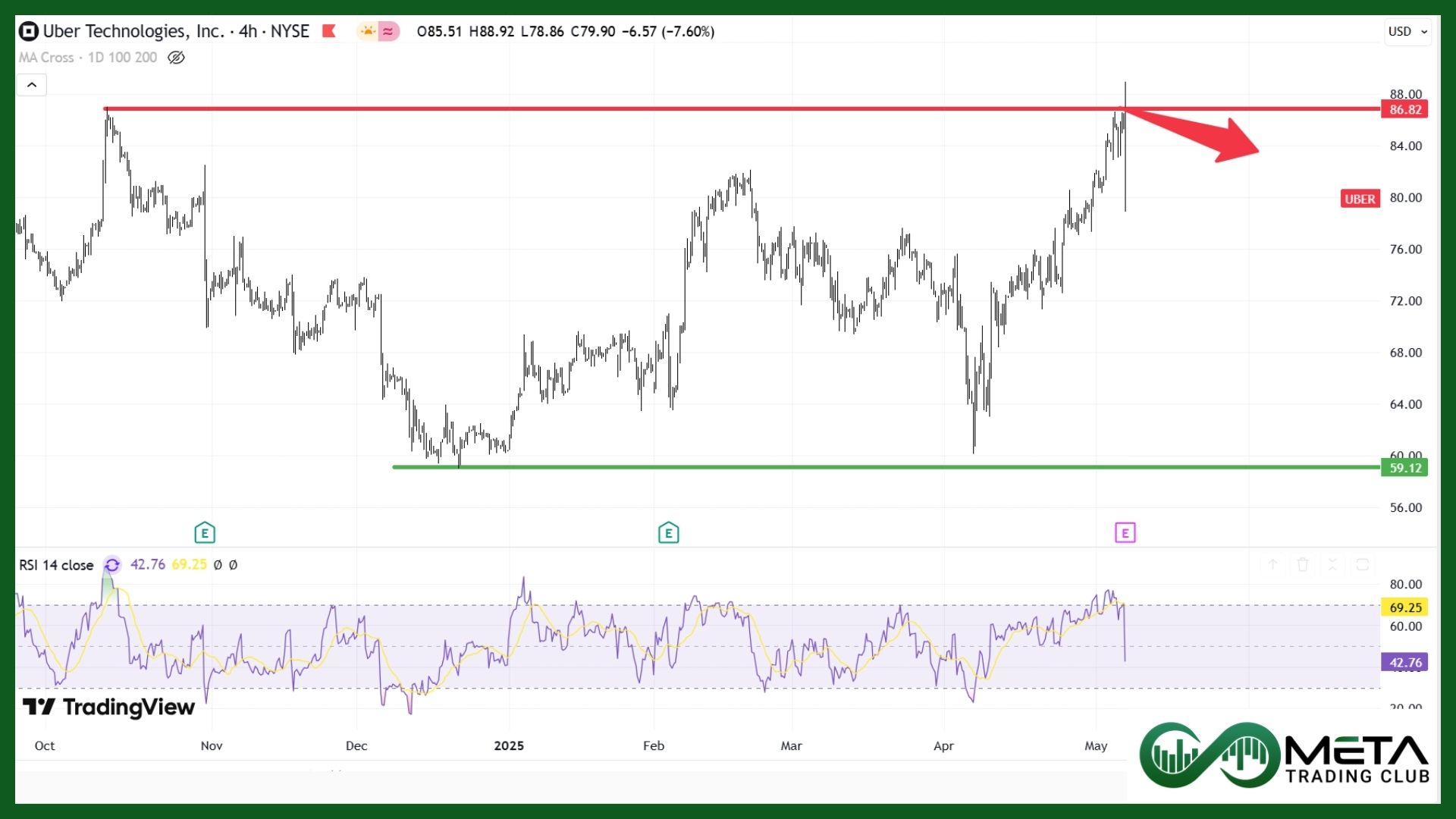1456x819 pixels.
Task: Click the RSI pane delete trash icon
Action: coord(1302,564)
